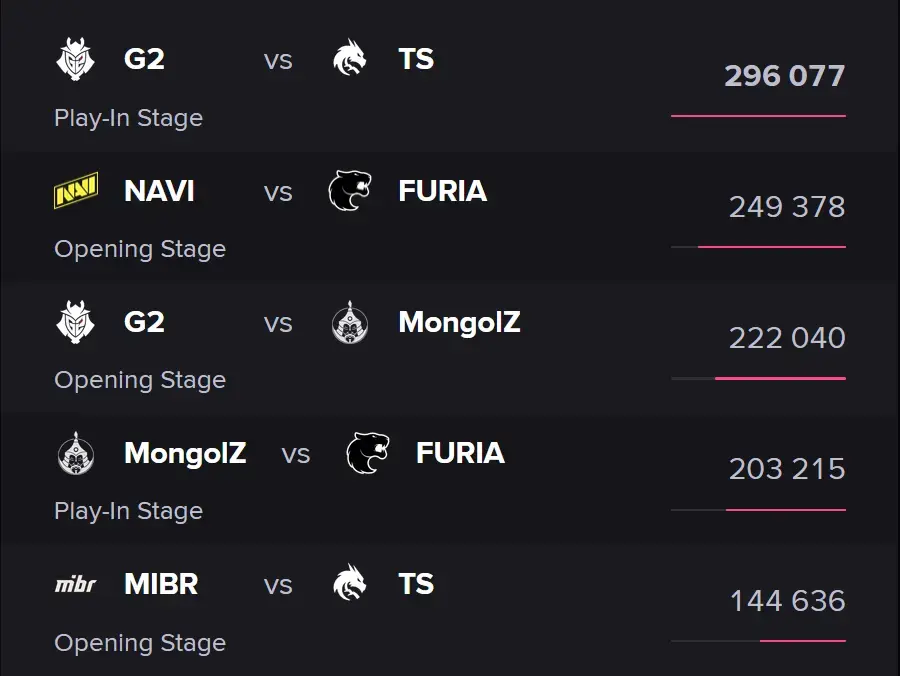900x676 pixels.
Task: Click the viewership bar under 222 040
Action: tap(758, 378)
